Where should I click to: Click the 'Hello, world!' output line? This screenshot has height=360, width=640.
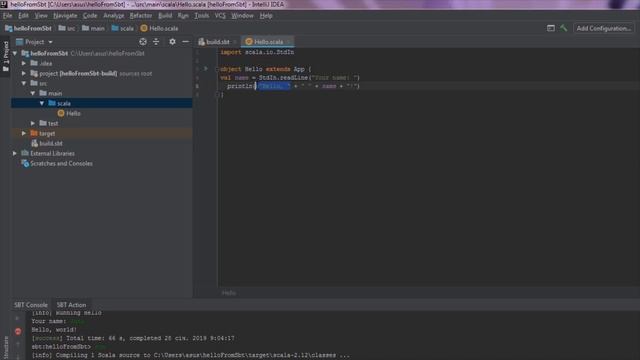pyautogui.click(x=54, y=330)
